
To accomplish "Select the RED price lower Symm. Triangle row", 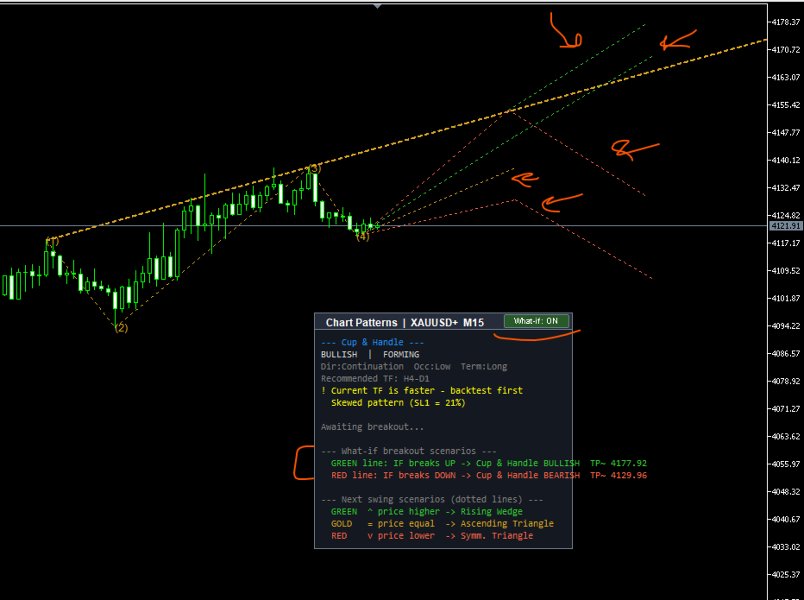I will 432,536.
